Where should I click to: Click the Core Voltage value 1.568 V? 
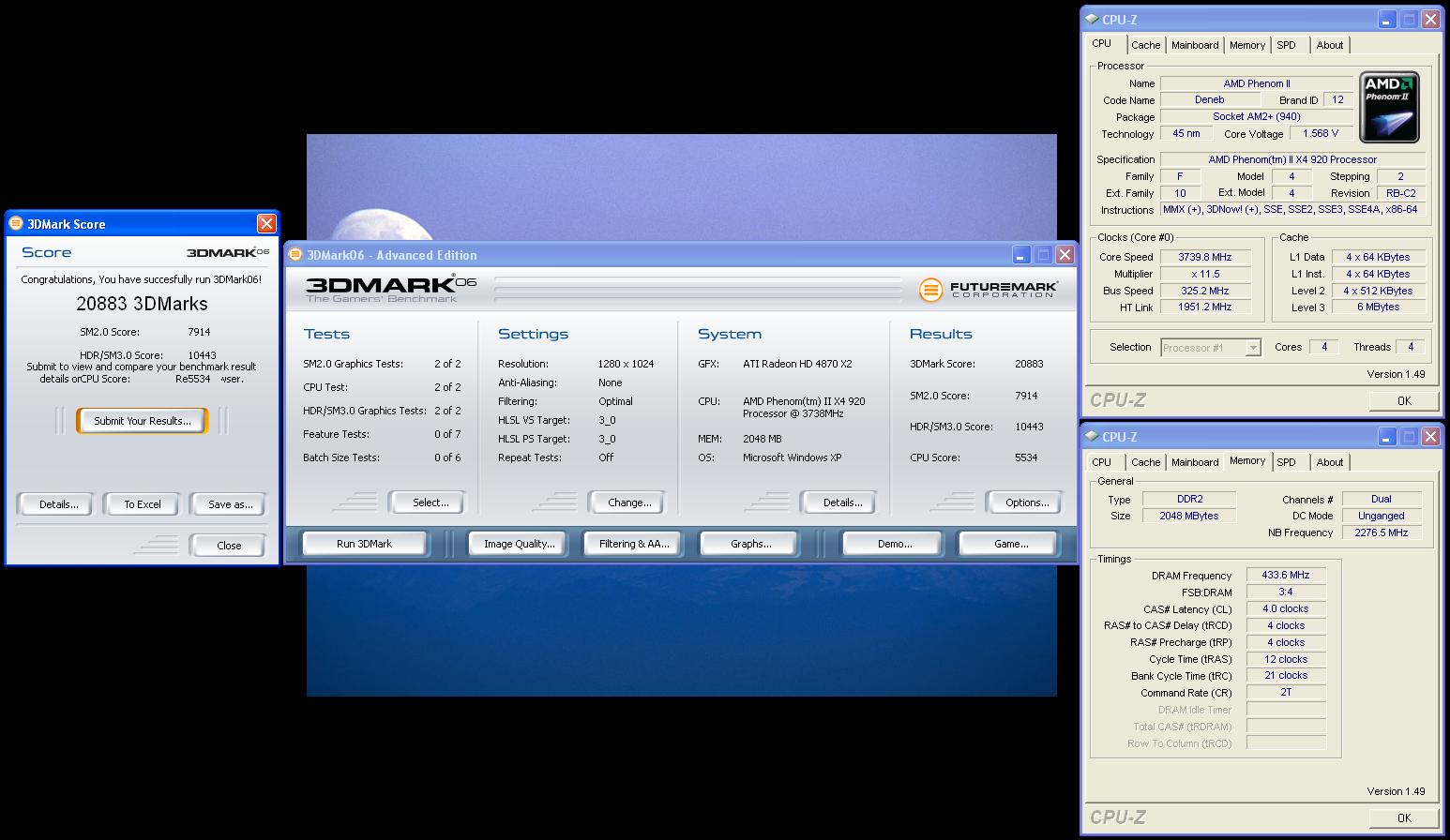point(1321,133)
